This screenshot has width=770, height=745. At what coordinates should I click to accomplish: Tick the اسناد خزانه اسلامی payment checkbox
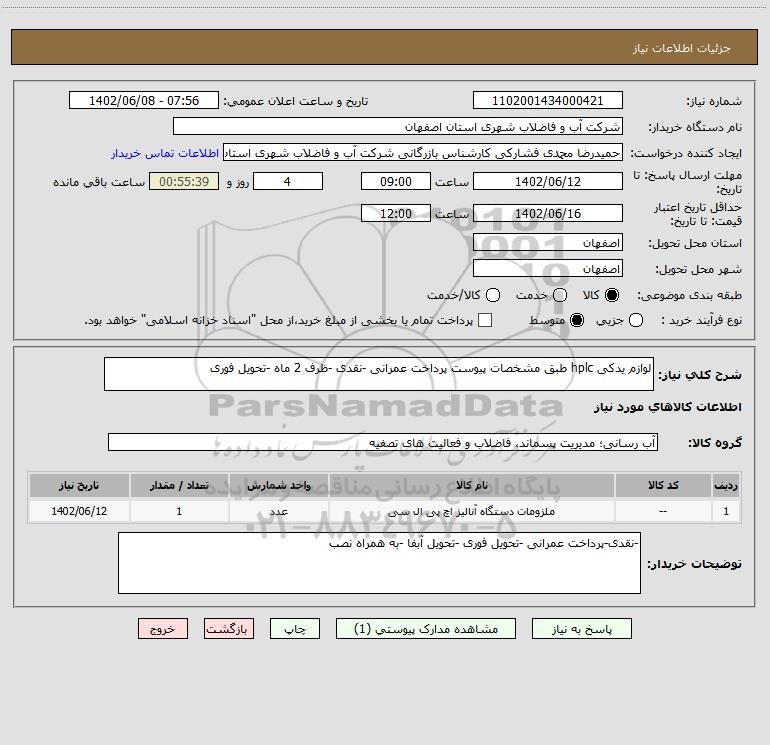pyautogui.click(x=485, y=320)
